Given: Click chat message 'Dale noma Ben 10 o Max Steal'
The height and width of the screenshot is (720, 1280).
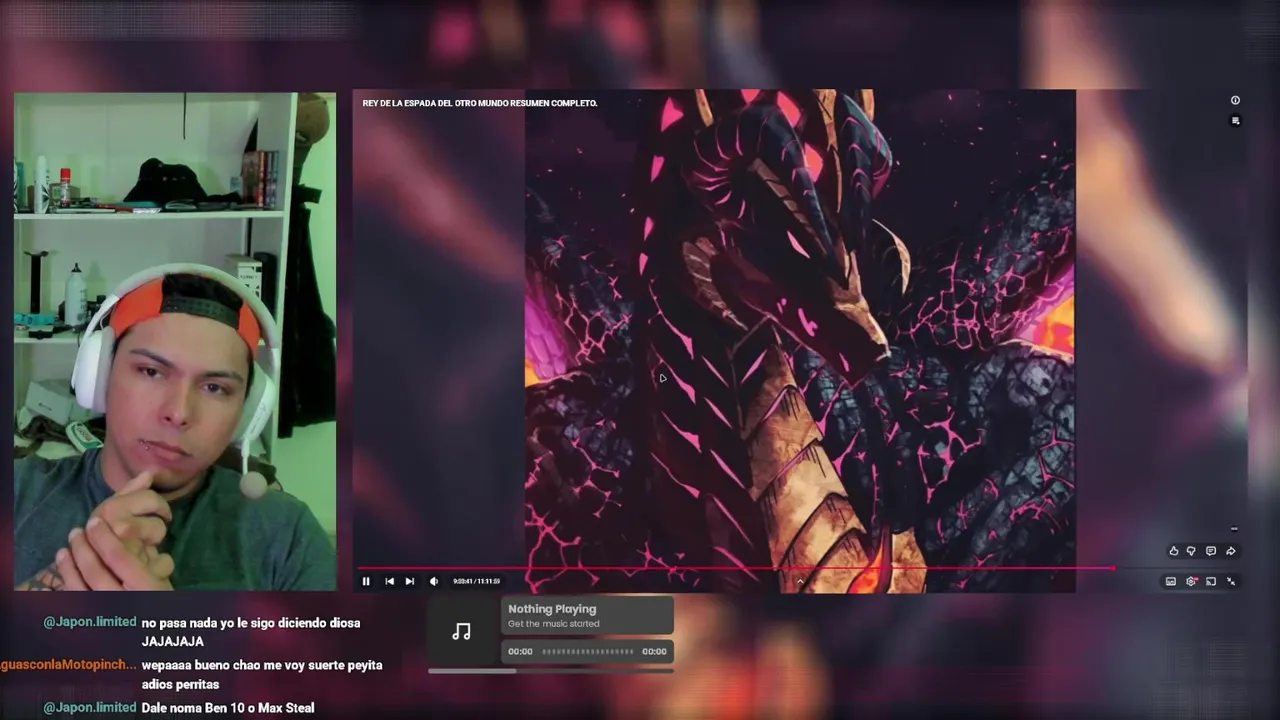Looking at the screenshot, I should pyautogui.click(x=228, y=708).
